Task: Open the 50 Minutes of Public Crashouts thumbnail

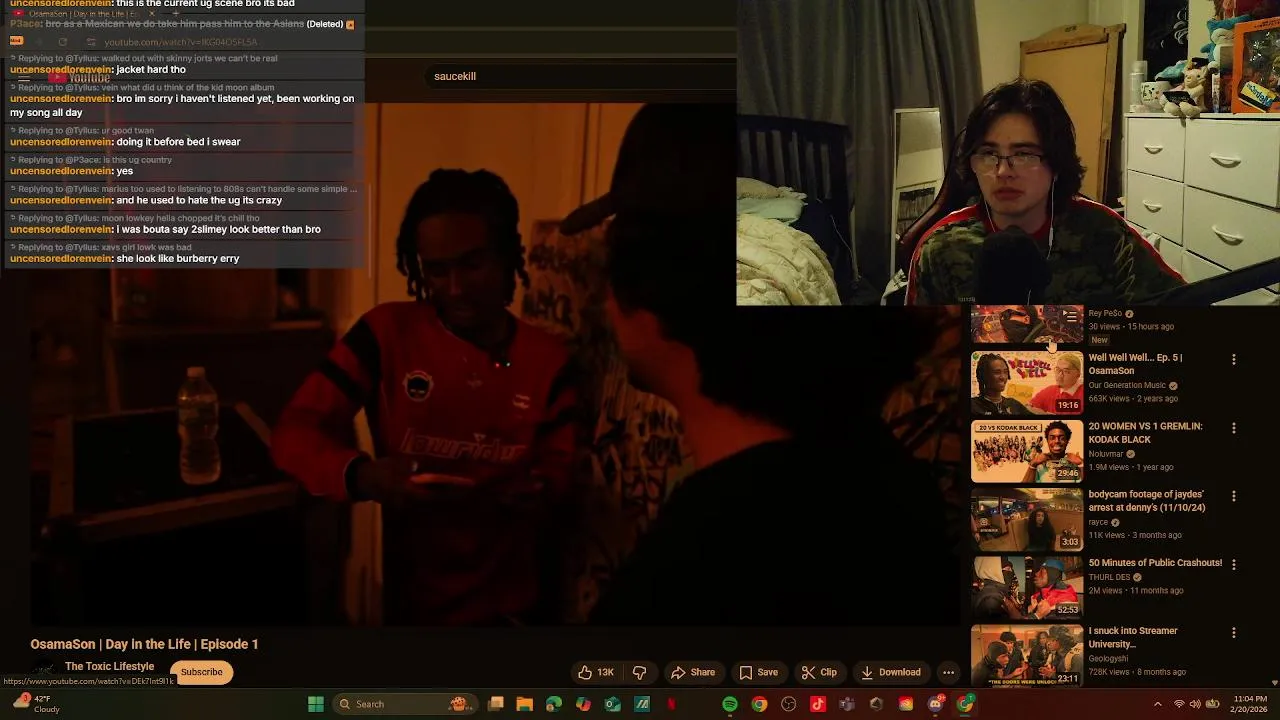Action: click(1027, 587)
